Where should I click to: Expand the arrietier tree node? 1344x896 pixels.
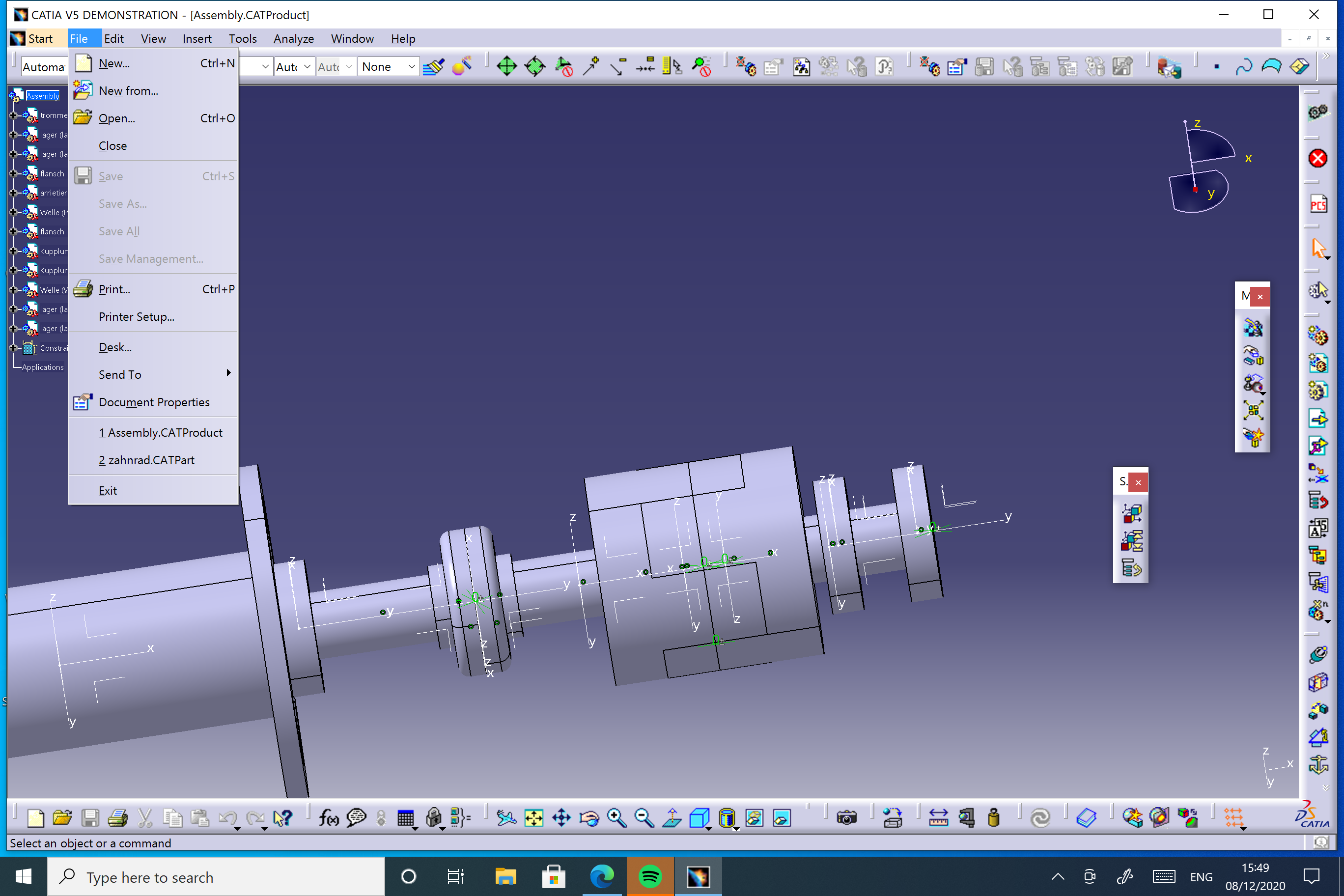point(13,193)
